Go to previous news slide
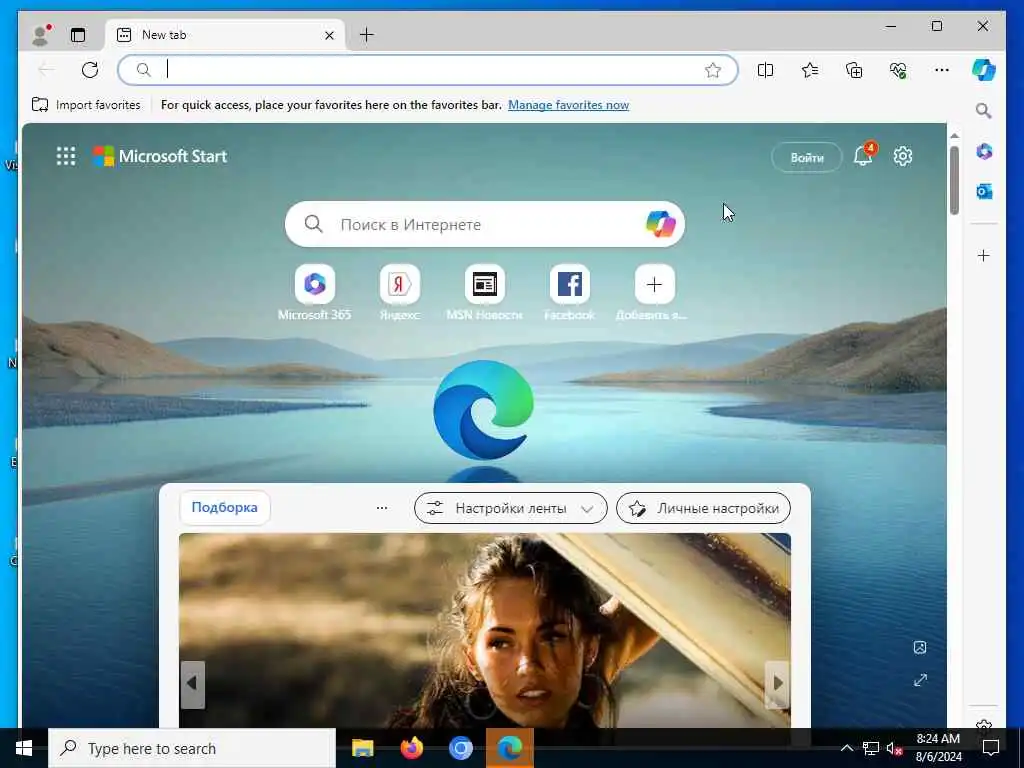The image size is (1024, 768). click(193, 684)
